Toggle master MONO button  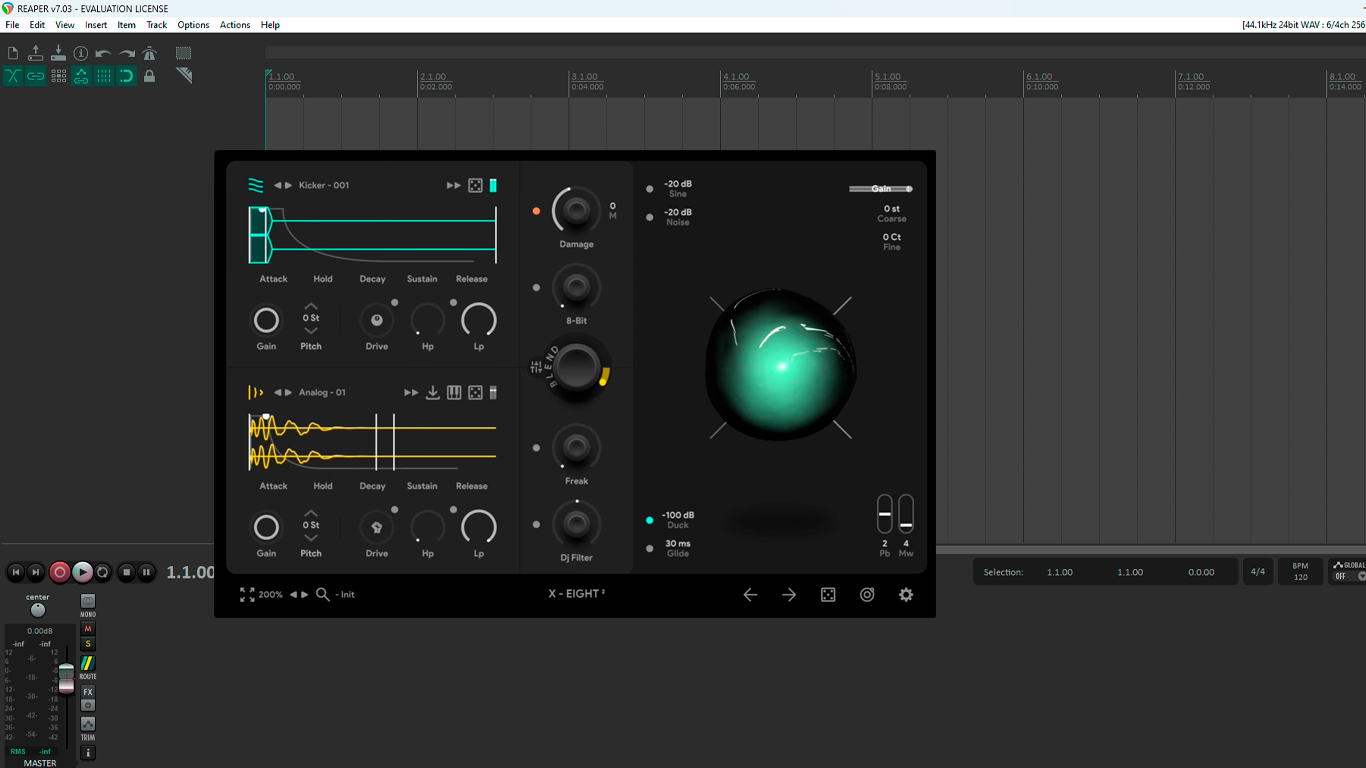(88, 601)
